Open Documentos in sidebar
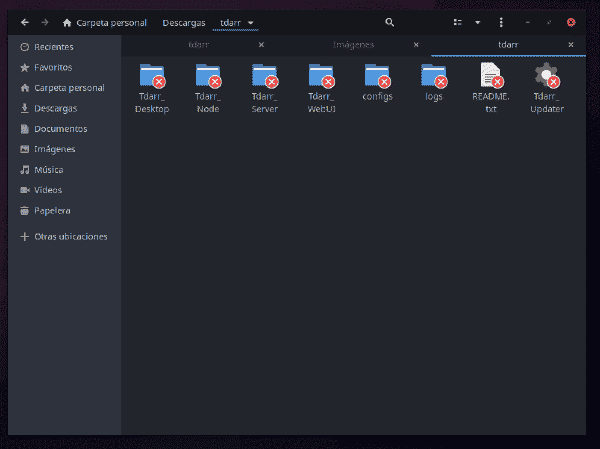Image resolution: width=600 pixels, height=449 pixels. [64, 129]
